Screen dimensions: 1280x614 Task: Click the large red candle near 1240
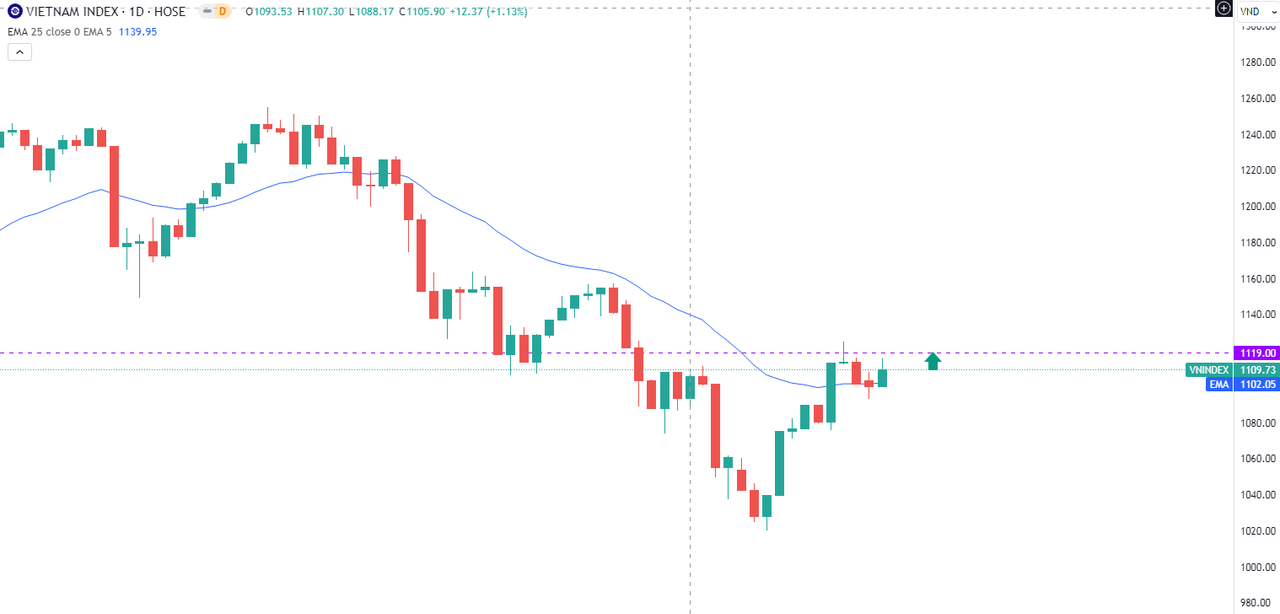click(x=114, y=196)
